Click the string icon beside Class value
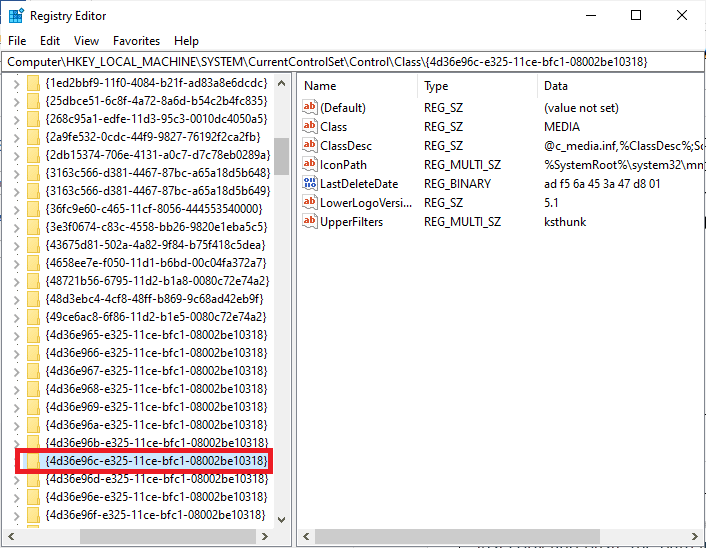This screenshot has width=706, height=548. coord(310,126)
